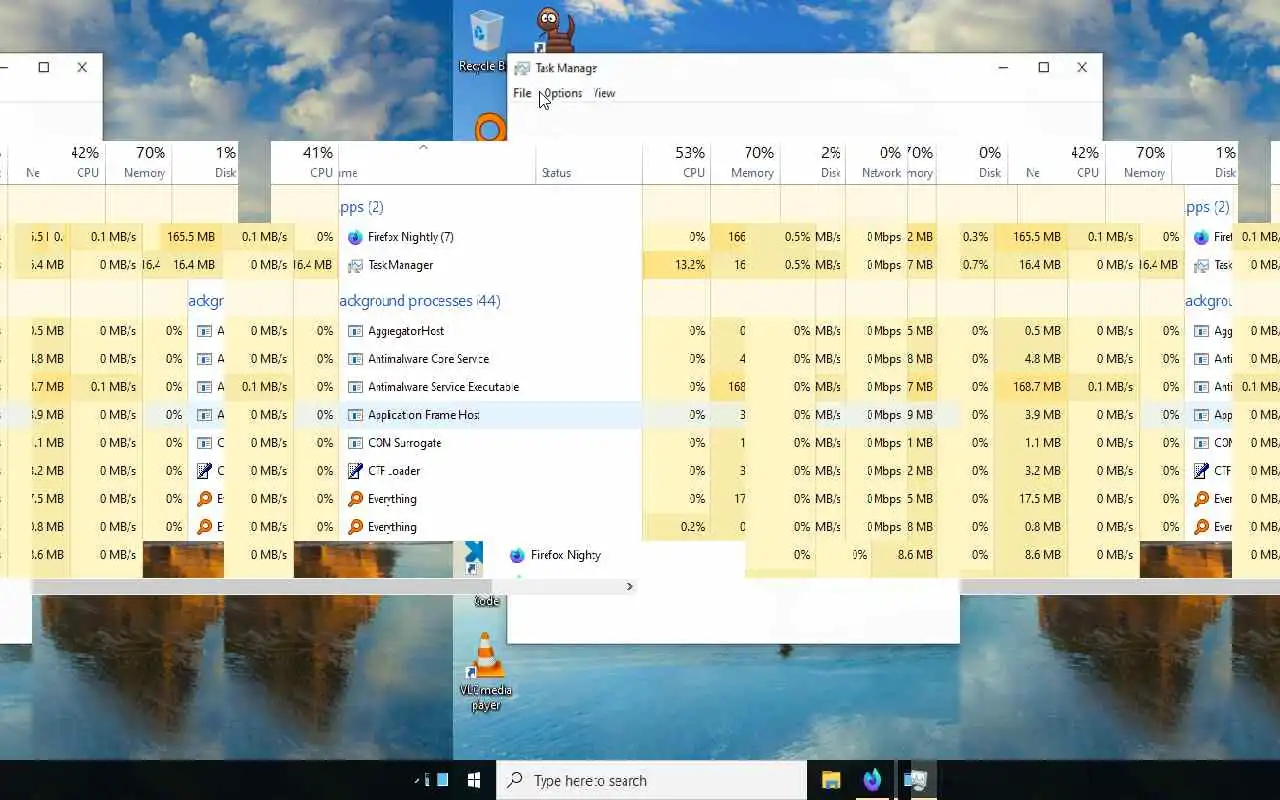
Task: Select the VS Code desktop shortcut icon
Action: coord(473,556)
